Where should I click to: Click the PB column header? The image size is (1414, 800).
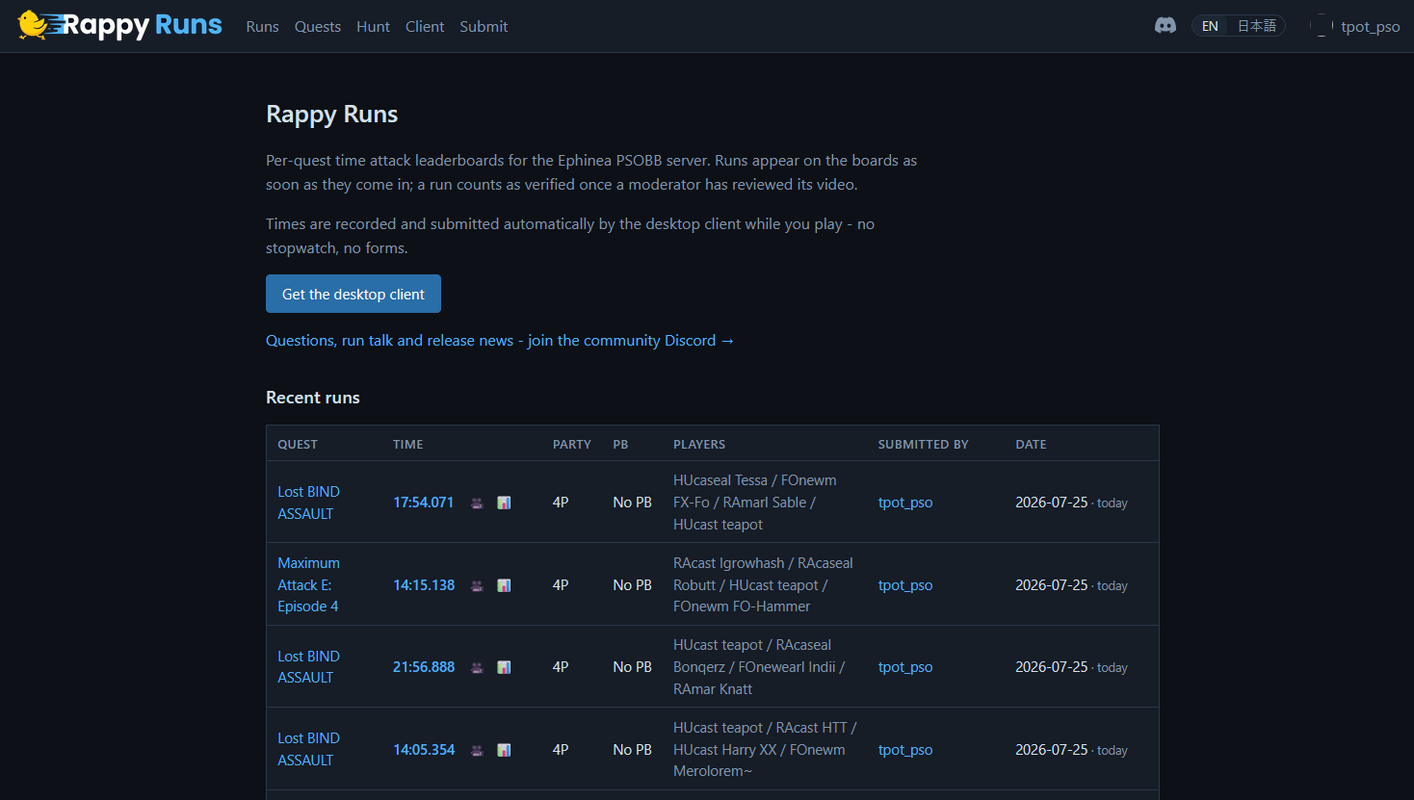620,444
